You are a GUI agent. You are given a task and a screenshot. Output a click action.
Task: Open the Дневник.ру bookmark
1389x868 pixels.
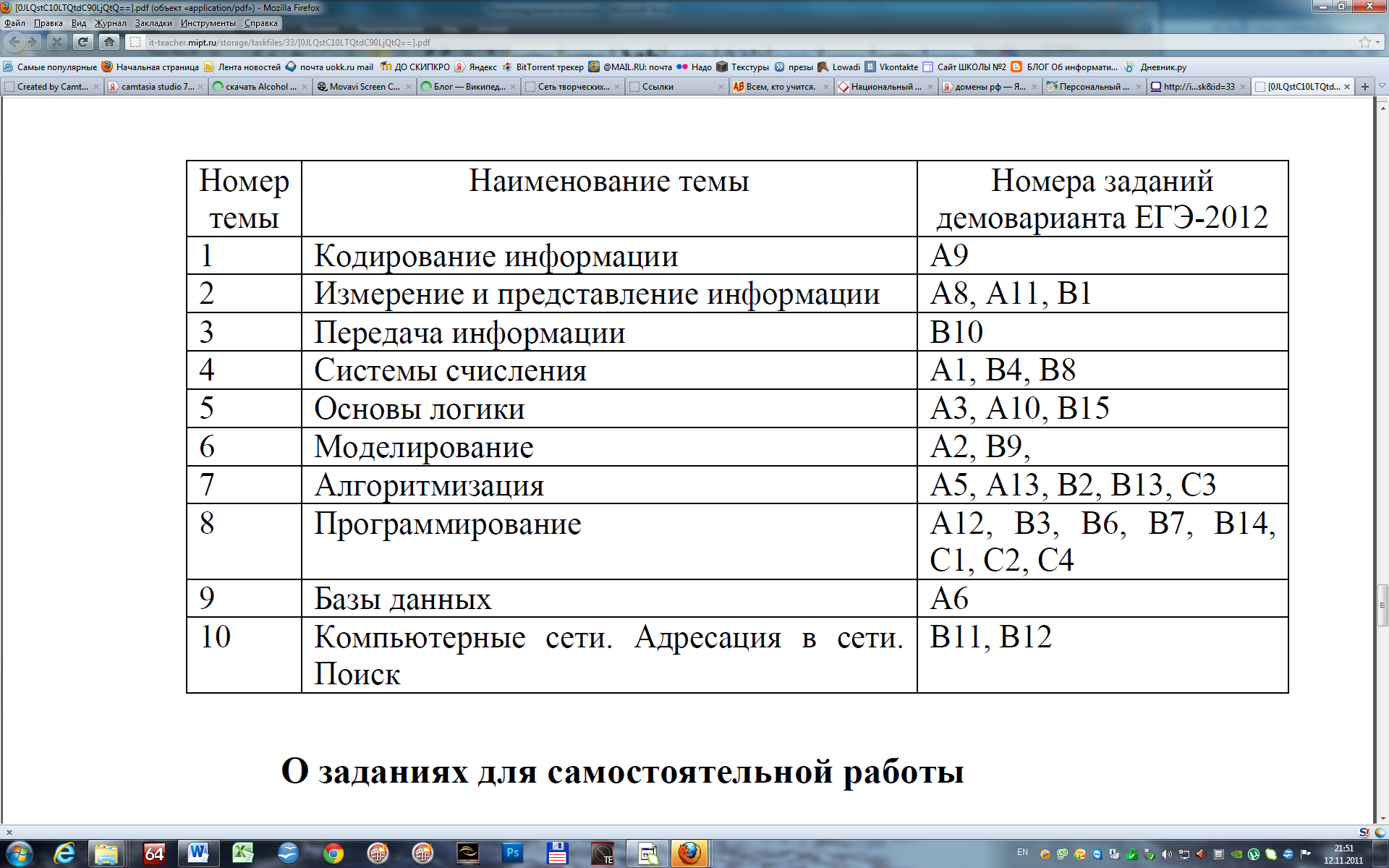pyautogui.click(x=1155, y=67)
